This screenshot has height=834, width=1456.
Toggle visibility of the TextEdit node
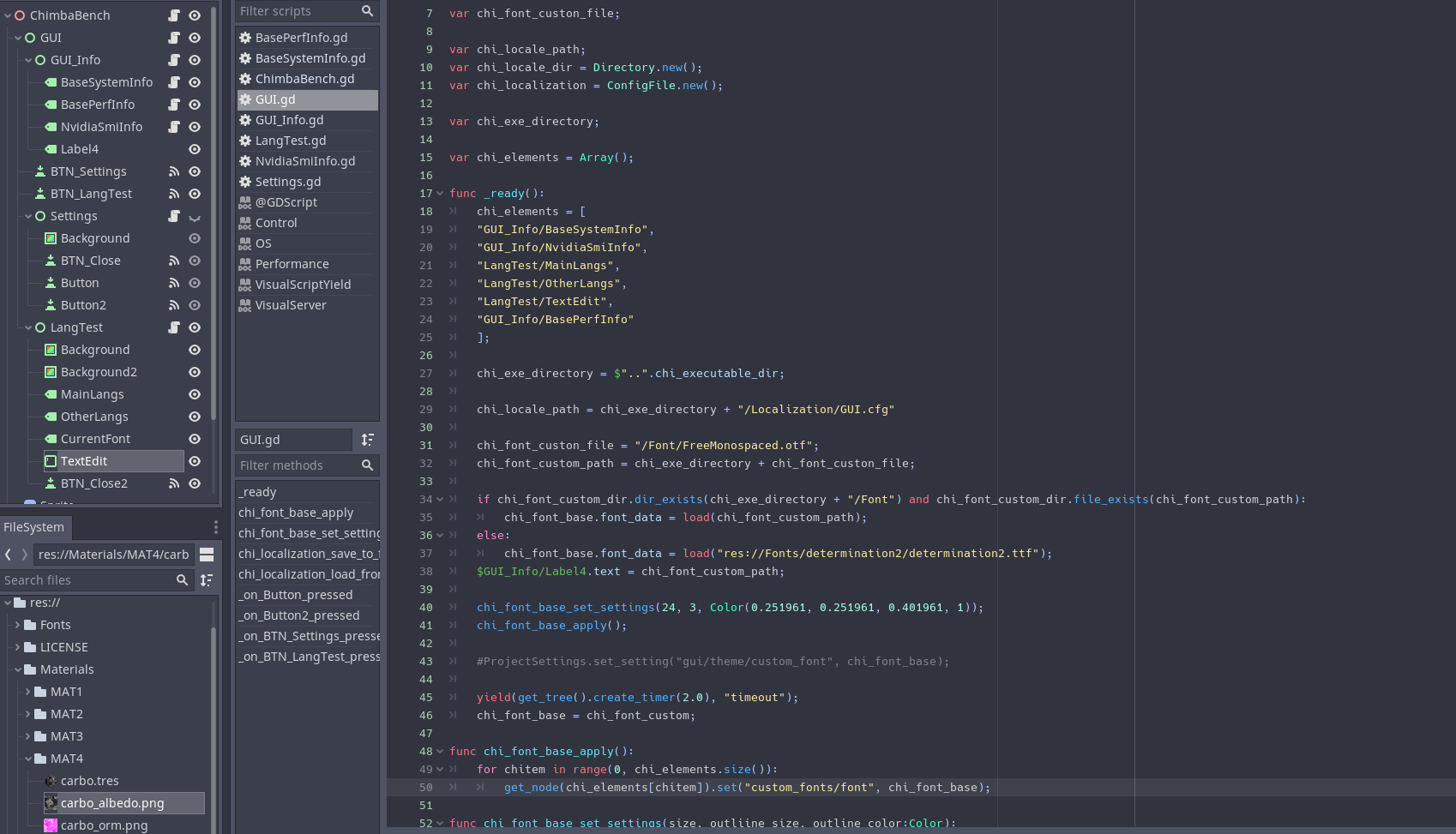(x=195, y=461)
